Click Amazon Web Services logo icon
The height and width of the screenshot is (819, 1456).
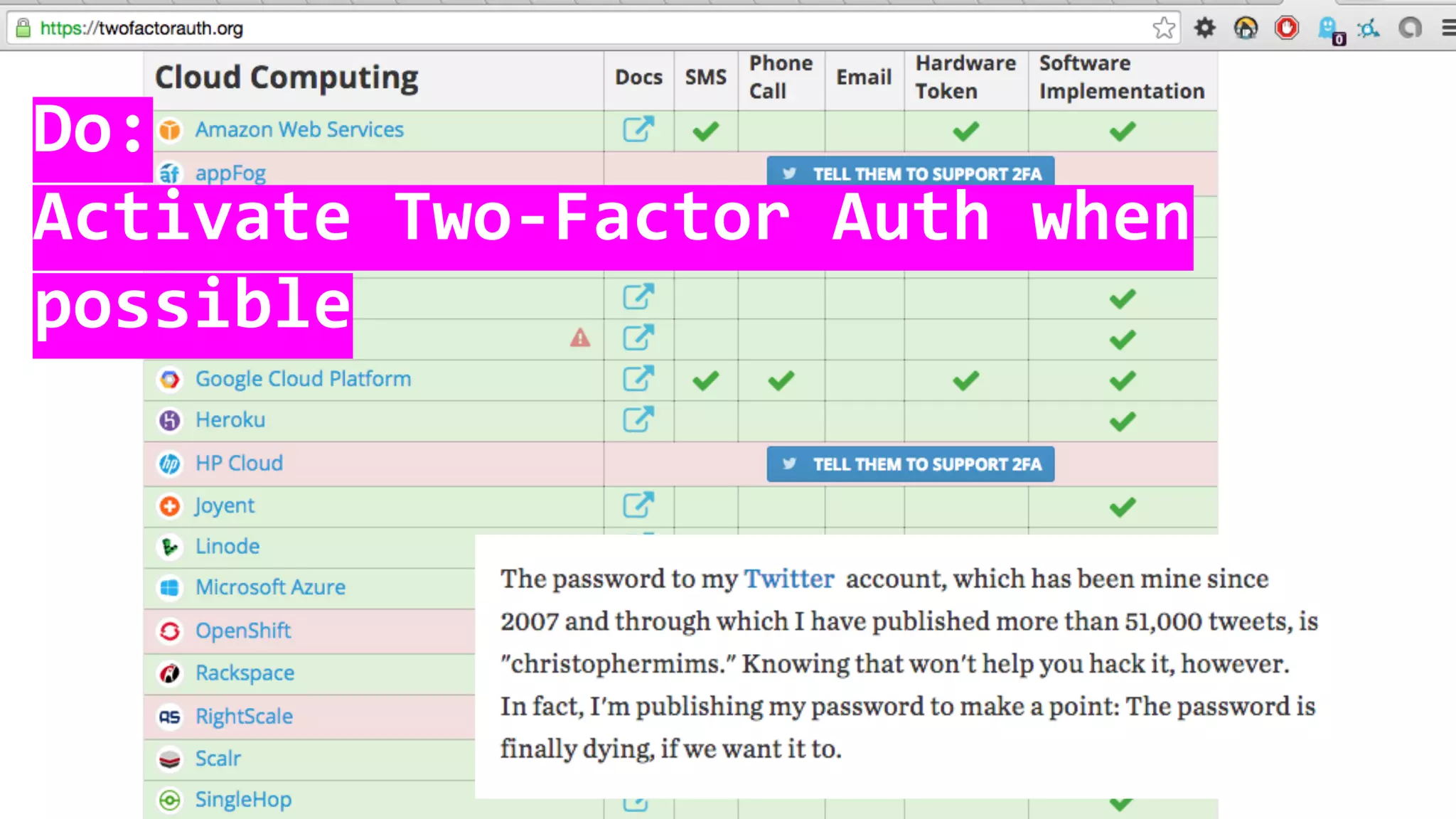(x=170, y=130)
